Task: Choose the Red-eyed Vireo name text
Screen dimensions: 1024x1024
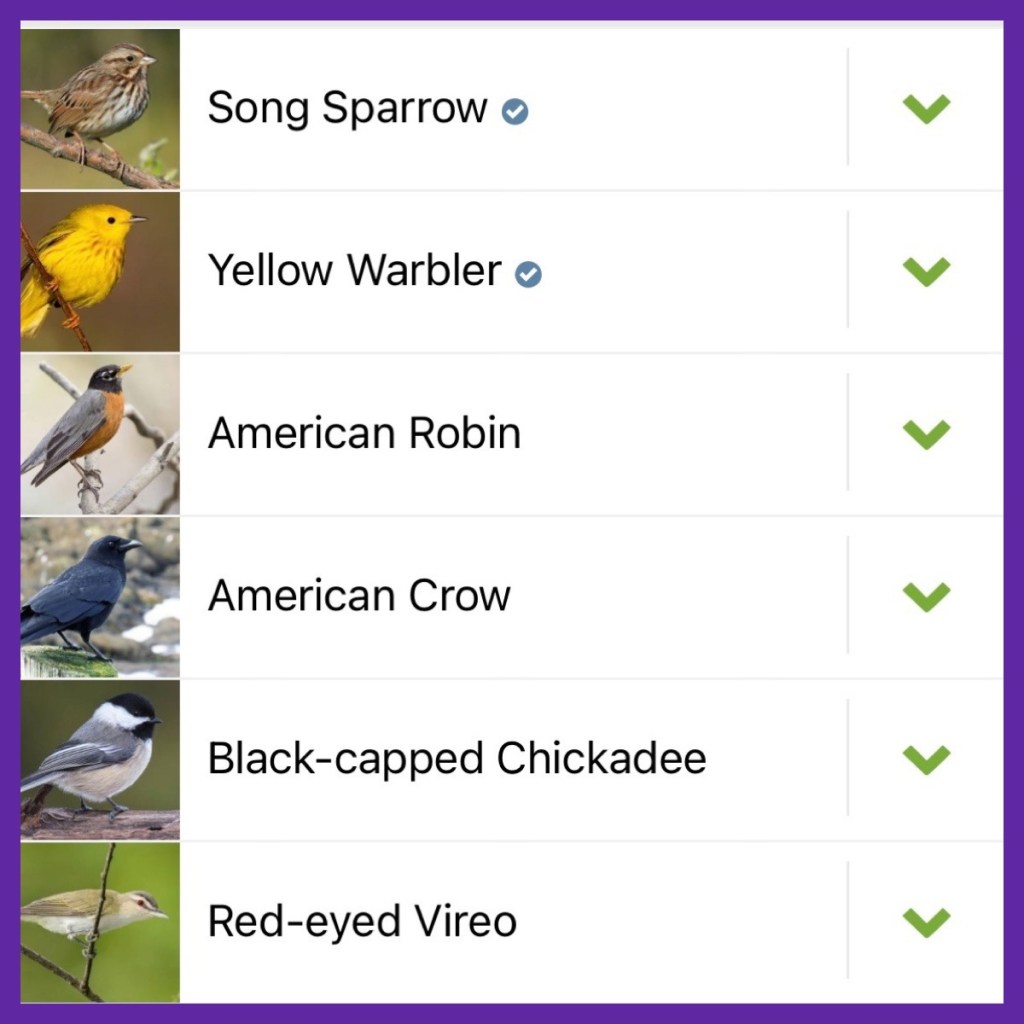Action: coord(362,922)
